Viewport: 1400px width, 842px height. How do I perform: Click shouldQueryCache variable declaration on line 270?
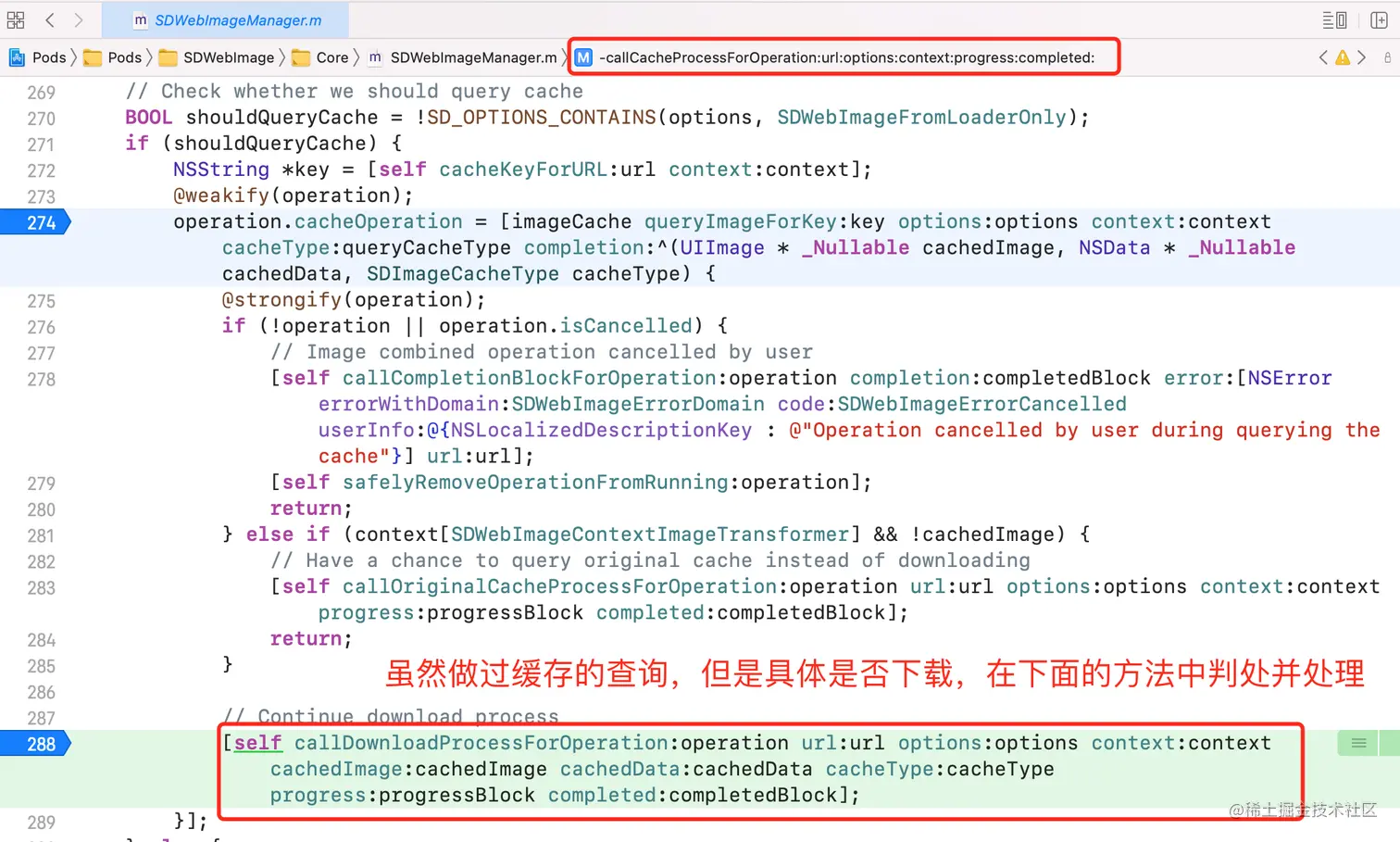[x=281, y=118]
